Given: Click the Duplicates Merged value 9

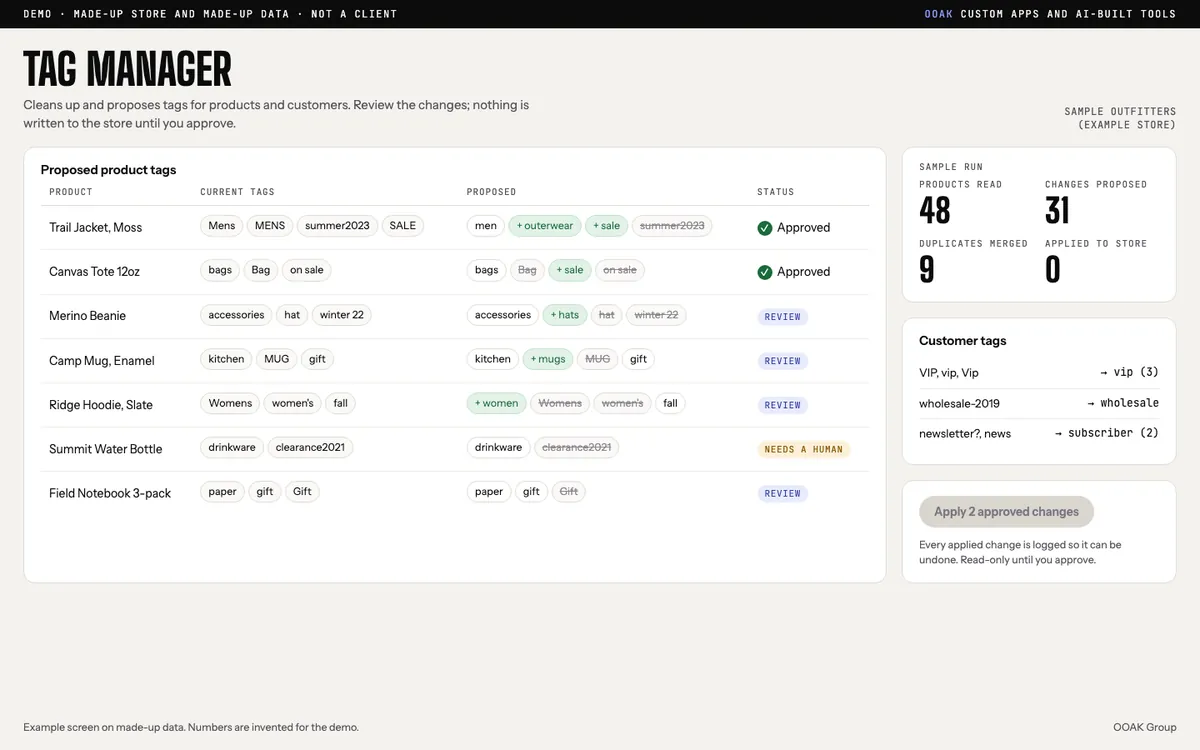Looking at the screenshot, I should point(927,270).
